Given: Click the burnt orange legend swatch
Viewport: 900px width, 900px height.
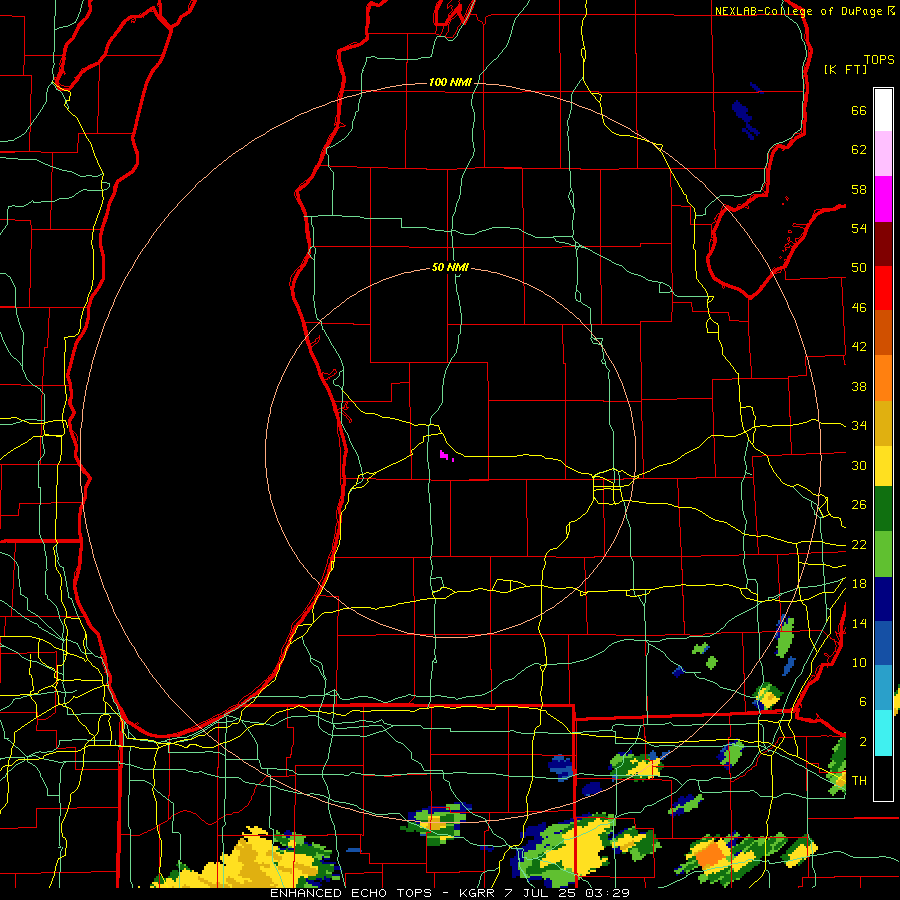Looking at the screenshot, I should click(x=883, y=333).
